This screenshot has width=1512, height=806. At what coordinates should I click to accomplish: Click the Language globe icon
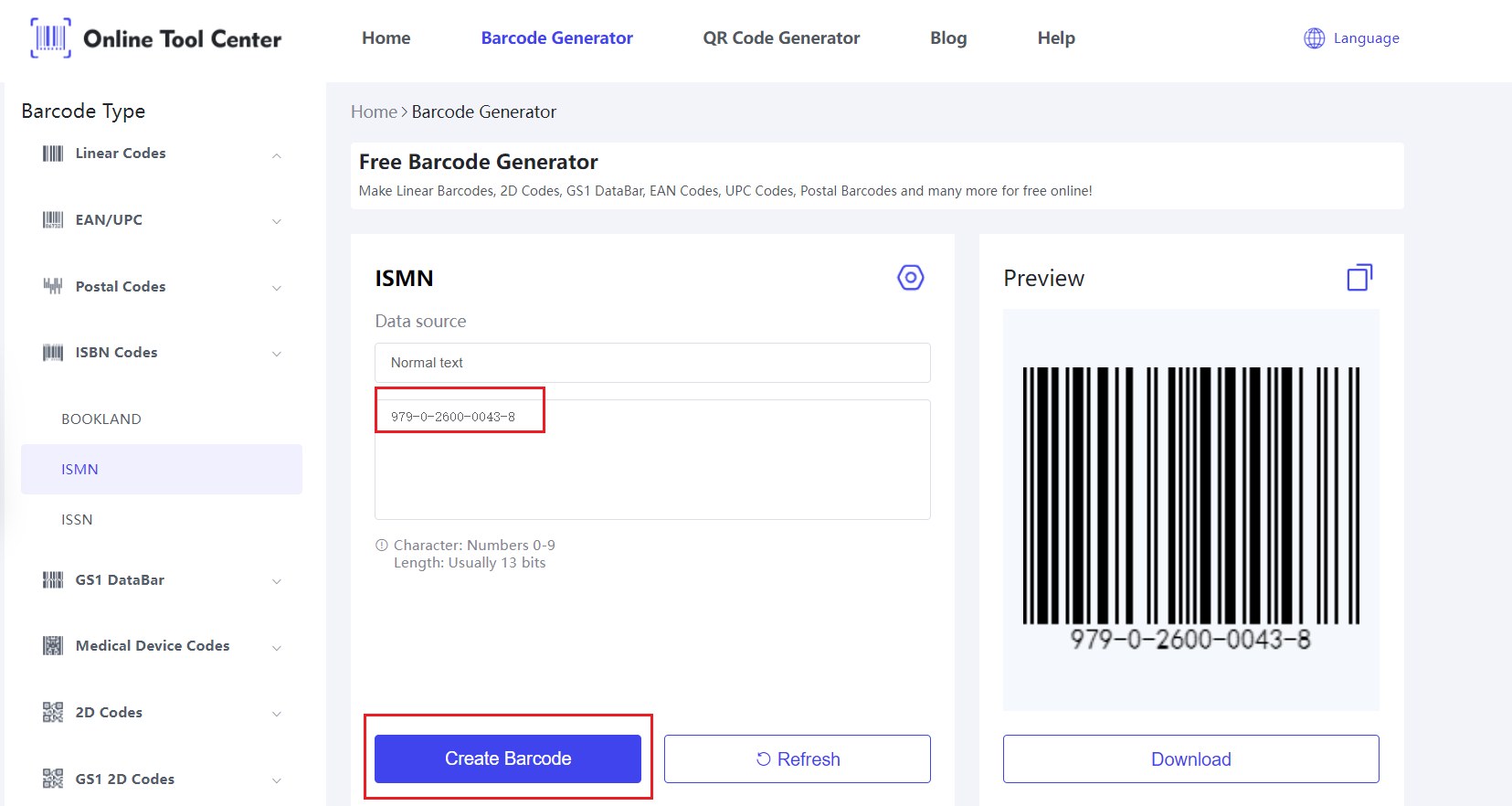coord(1314,38)
